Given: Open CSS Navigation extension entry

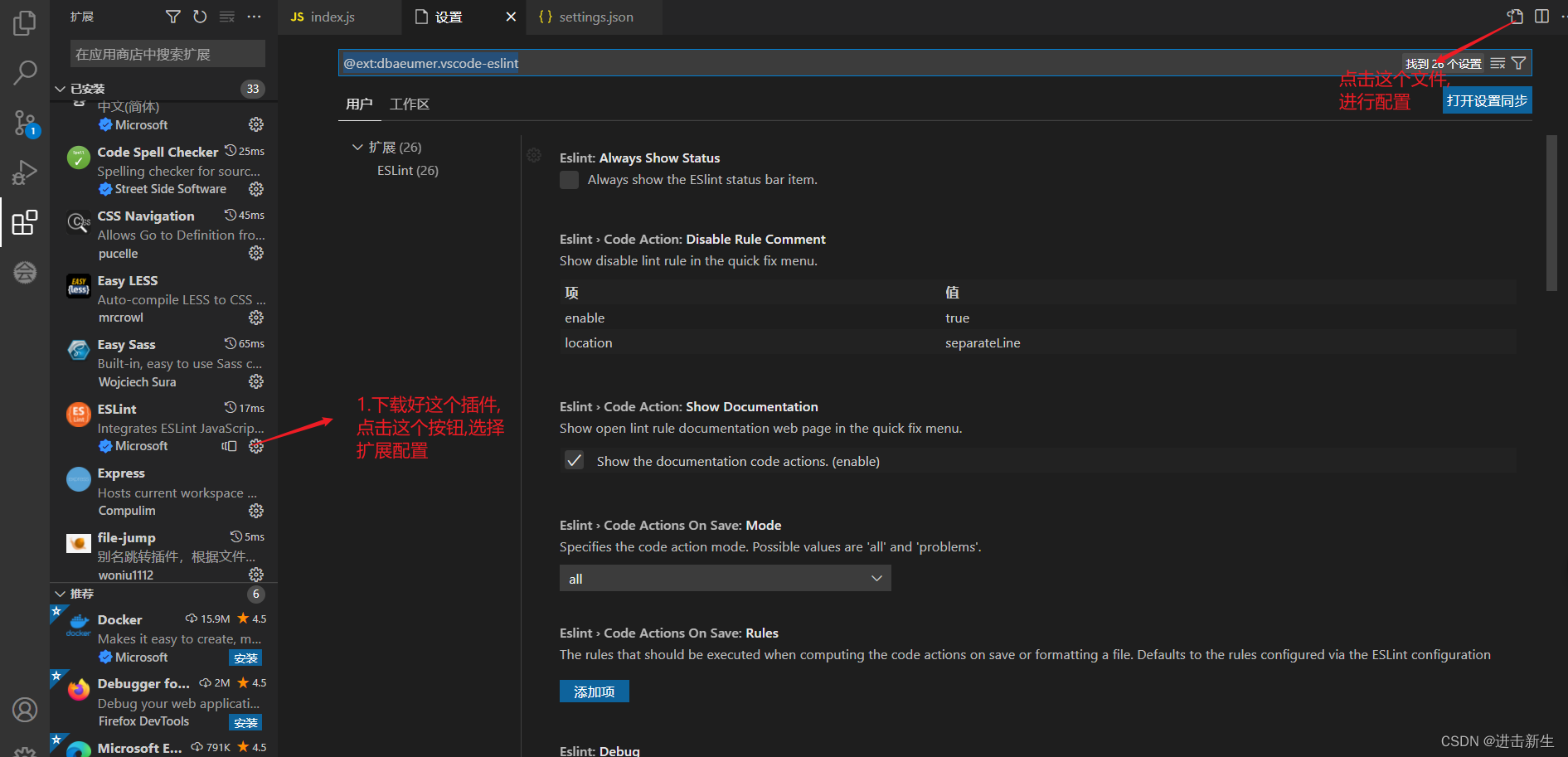Looking at the screenshot, I should (x=164, y=234).
